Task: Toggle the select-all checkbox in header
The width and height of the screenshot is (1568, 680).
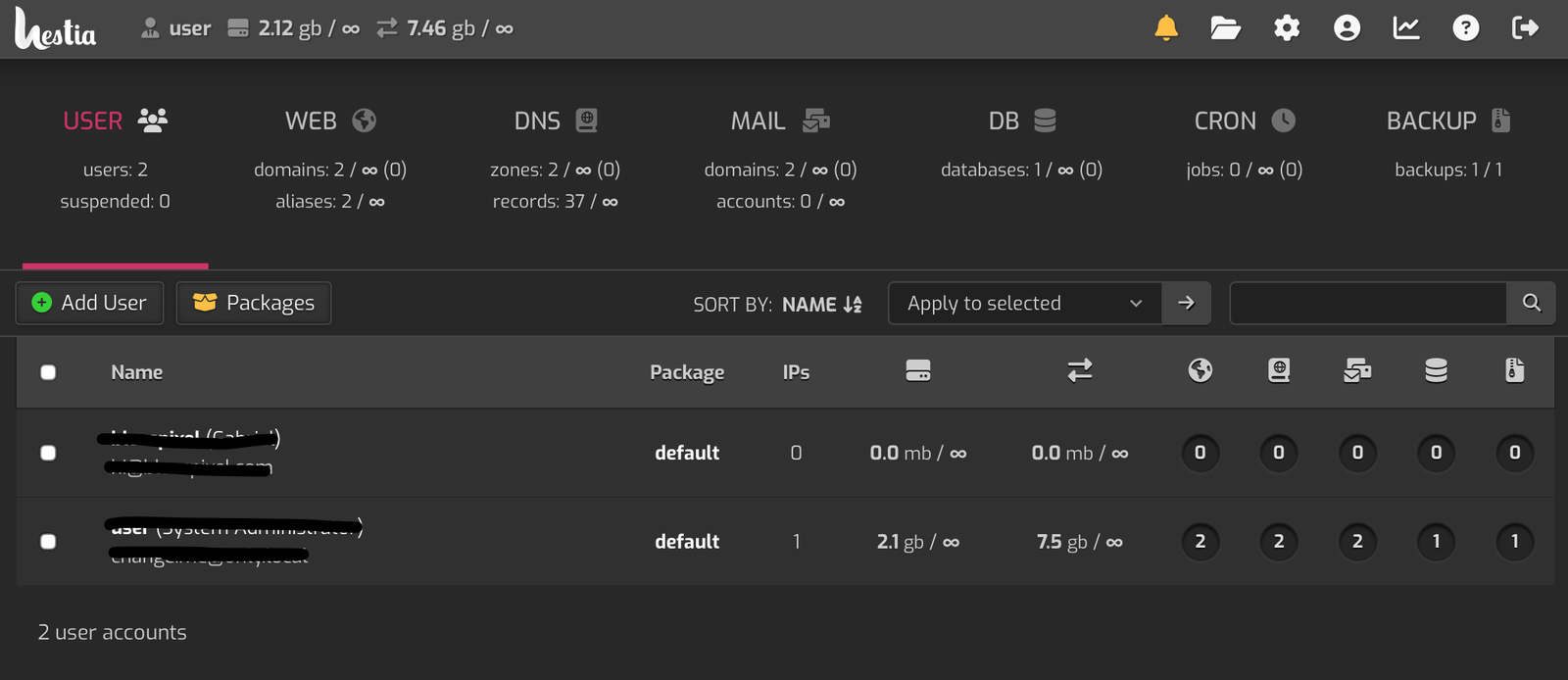Action: pos(48,372)
